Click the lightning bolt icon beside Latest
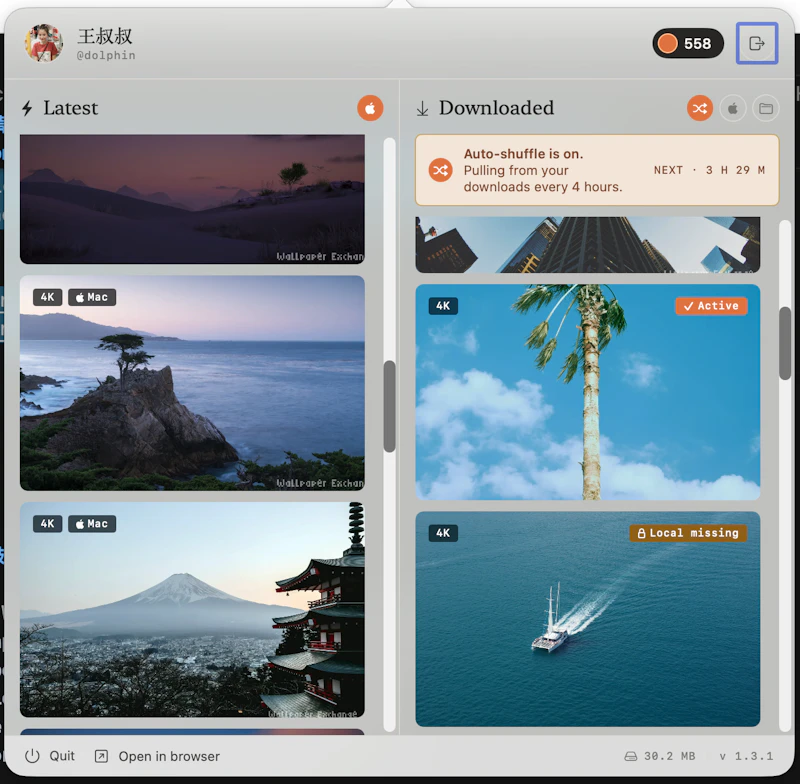Screen dimensions: 800x784 point(27,108)
